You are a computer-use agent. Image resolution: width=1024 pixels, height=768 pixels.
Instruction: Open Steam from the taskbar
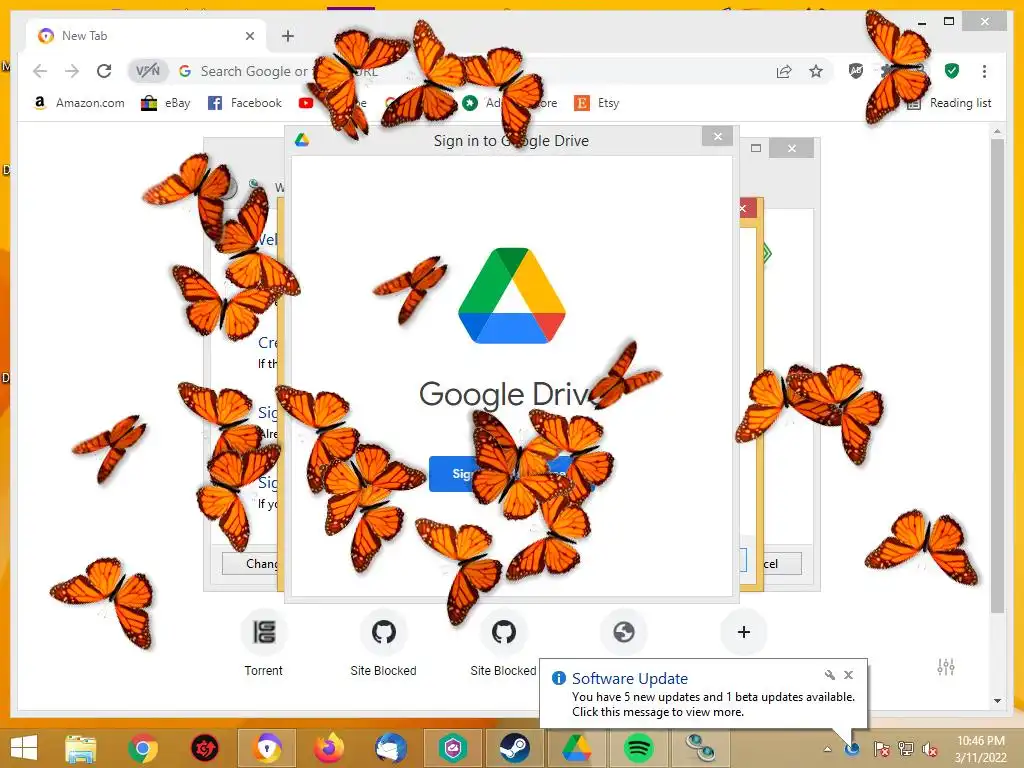point(515,748)
